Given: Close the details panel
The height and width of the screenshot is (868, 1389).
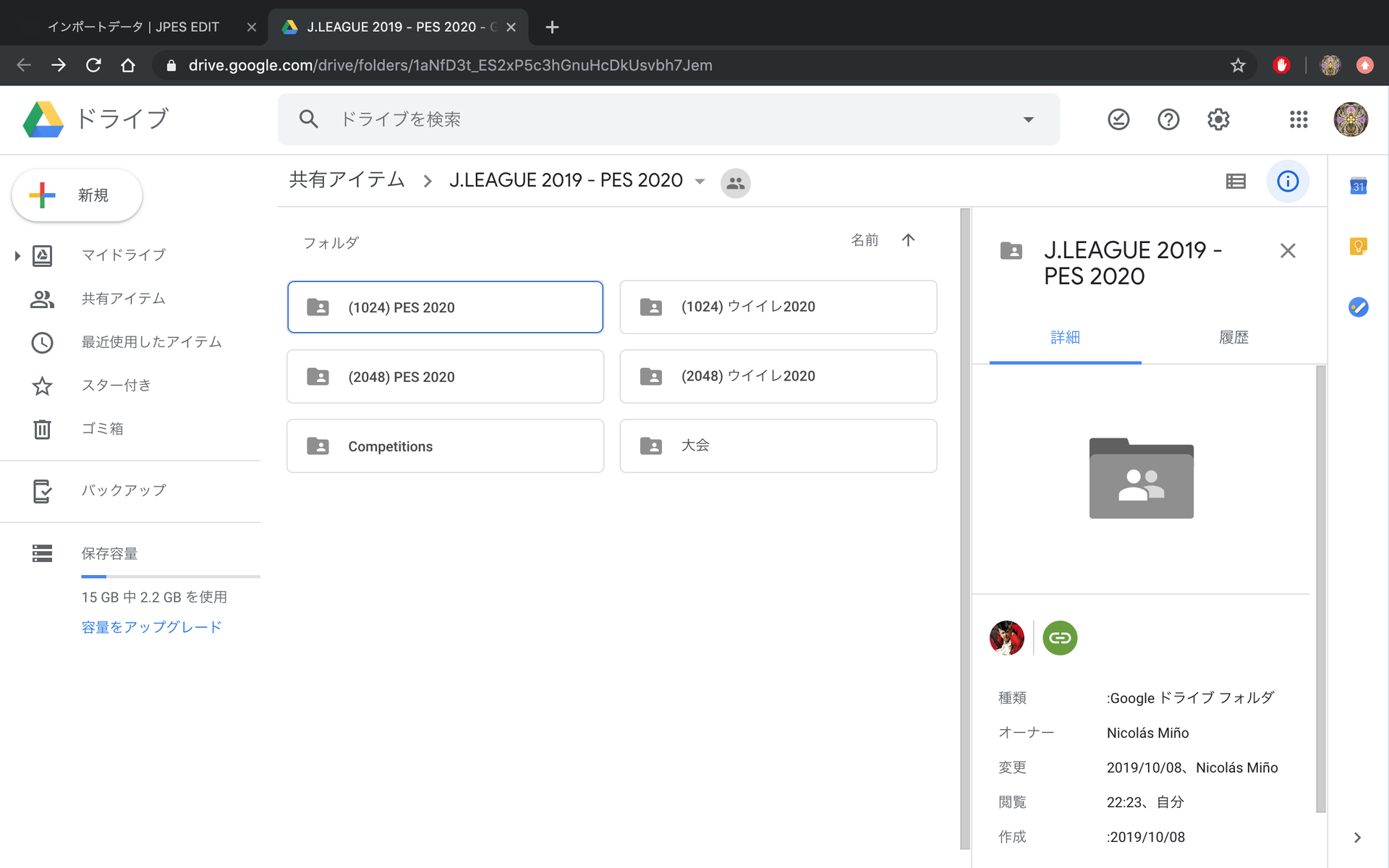Looking at the screenshot, I should tap(1288, 251).
